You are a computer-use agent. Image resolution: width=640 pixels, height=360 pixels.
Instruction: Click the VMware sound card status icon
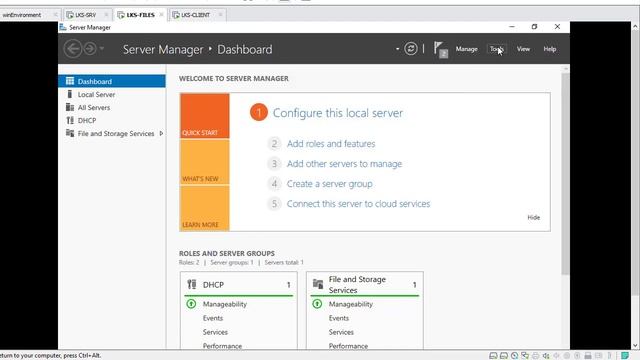pos(546,356)
